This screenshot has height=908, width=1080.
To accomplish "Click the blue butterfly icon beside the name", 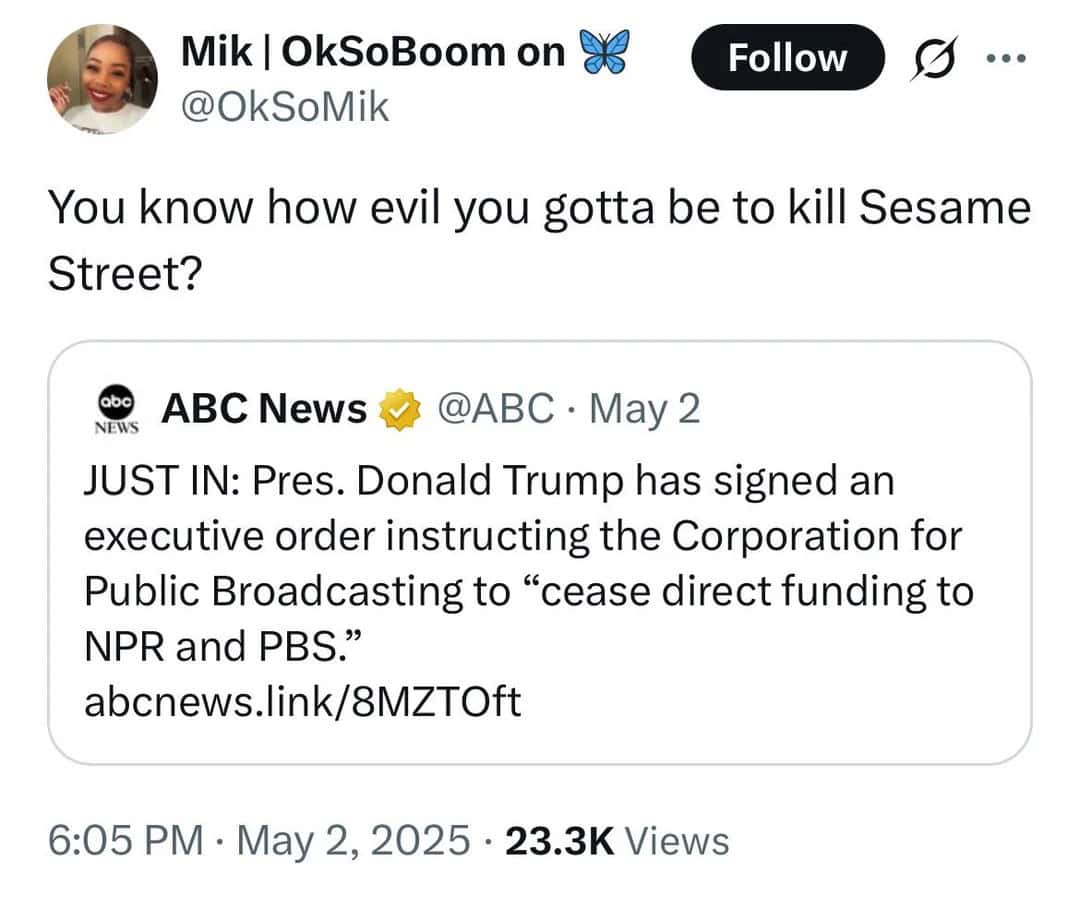I will 607,51.
